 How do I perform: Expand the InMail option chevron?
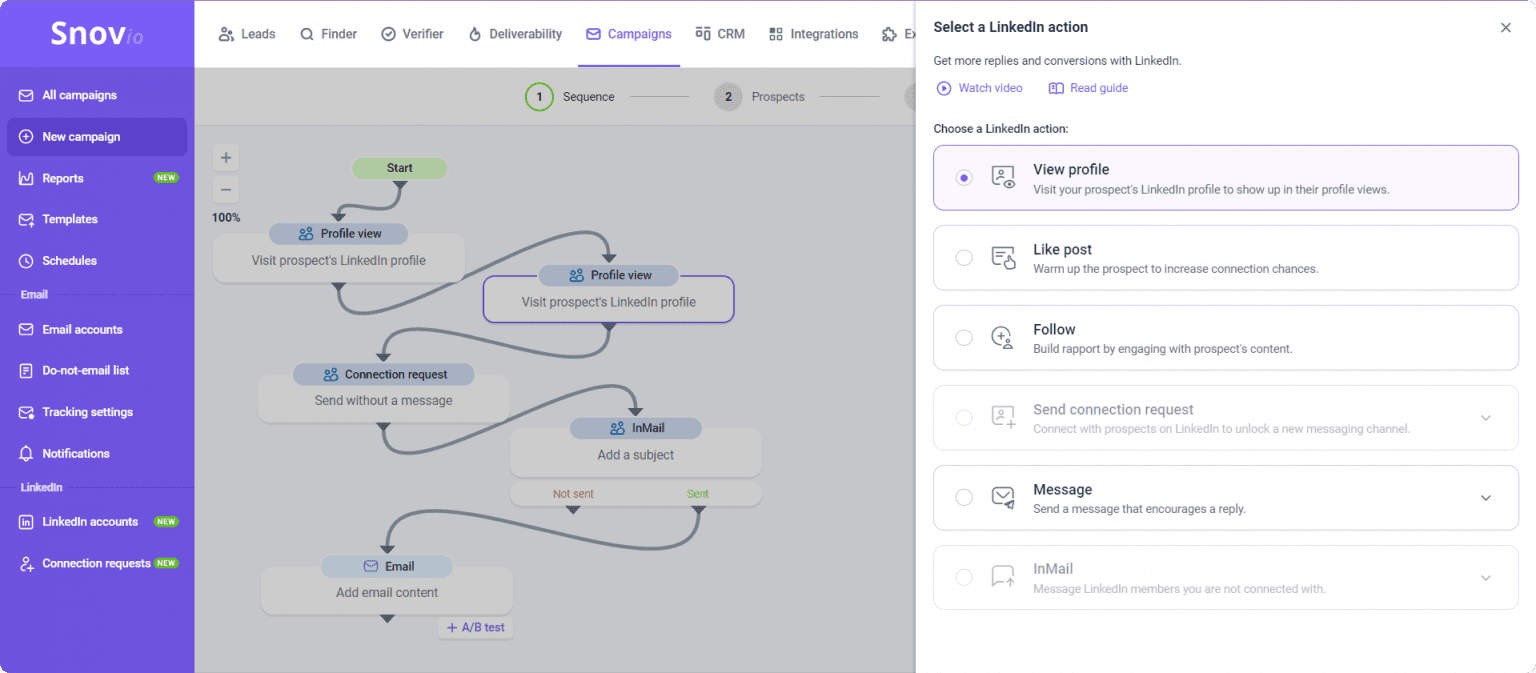[1486, 578]
